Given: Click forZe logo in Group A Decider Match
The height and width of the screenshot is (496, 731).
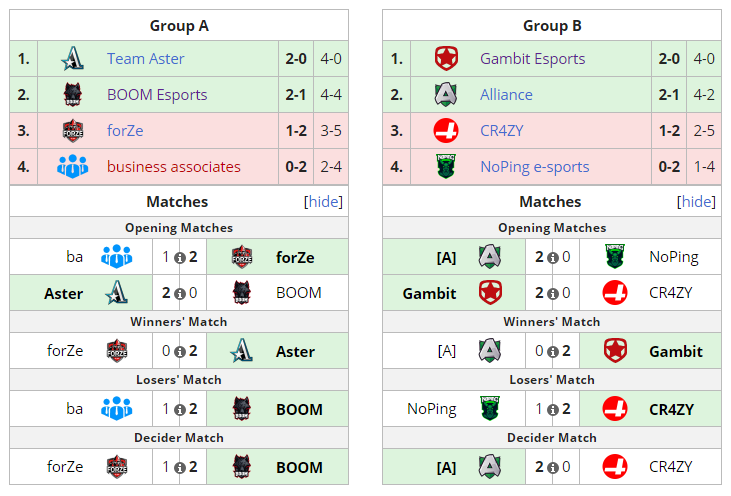Looking at the screenshot, I should coord(116,467).
